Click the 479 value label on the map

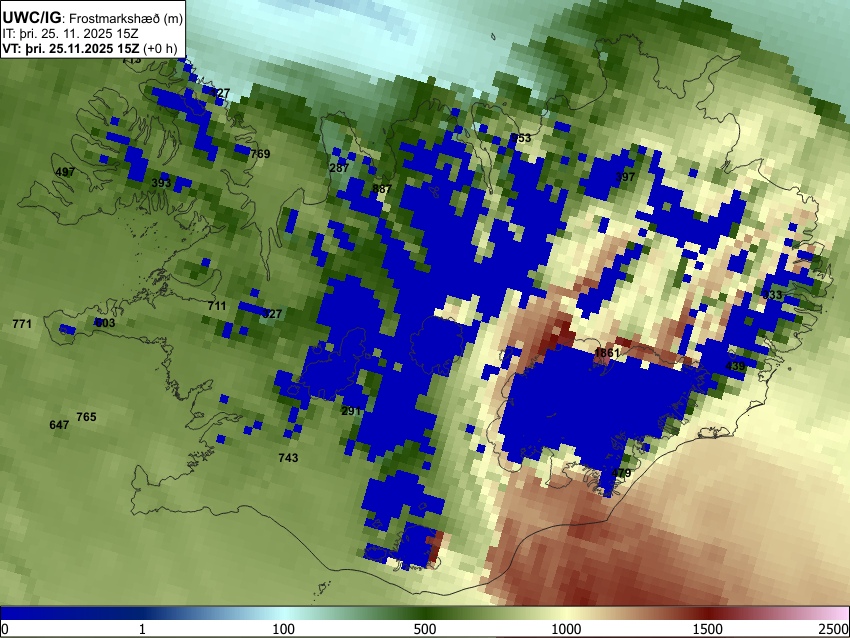(621, 473)
